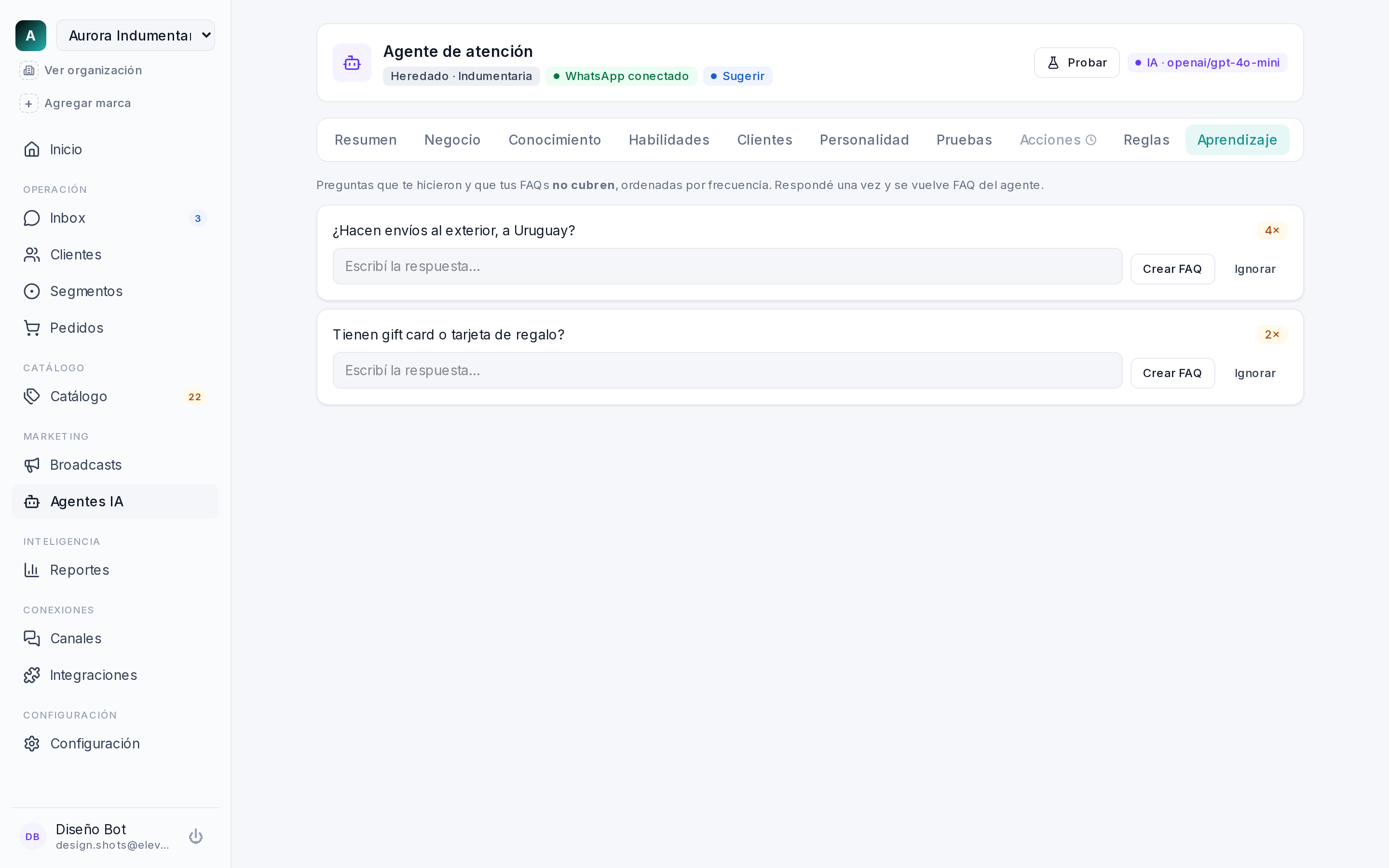This screenshot has height=868, width=1389.
Task: Click the Canales messages icon
Action: 31,638
